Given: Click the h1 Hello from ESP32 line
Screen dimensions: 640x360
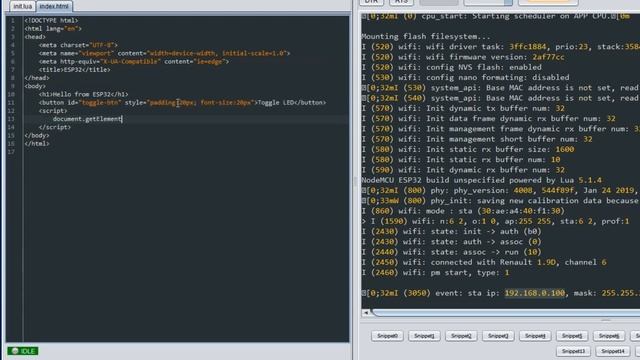Looking at the screenshot, I should [83, 94].
